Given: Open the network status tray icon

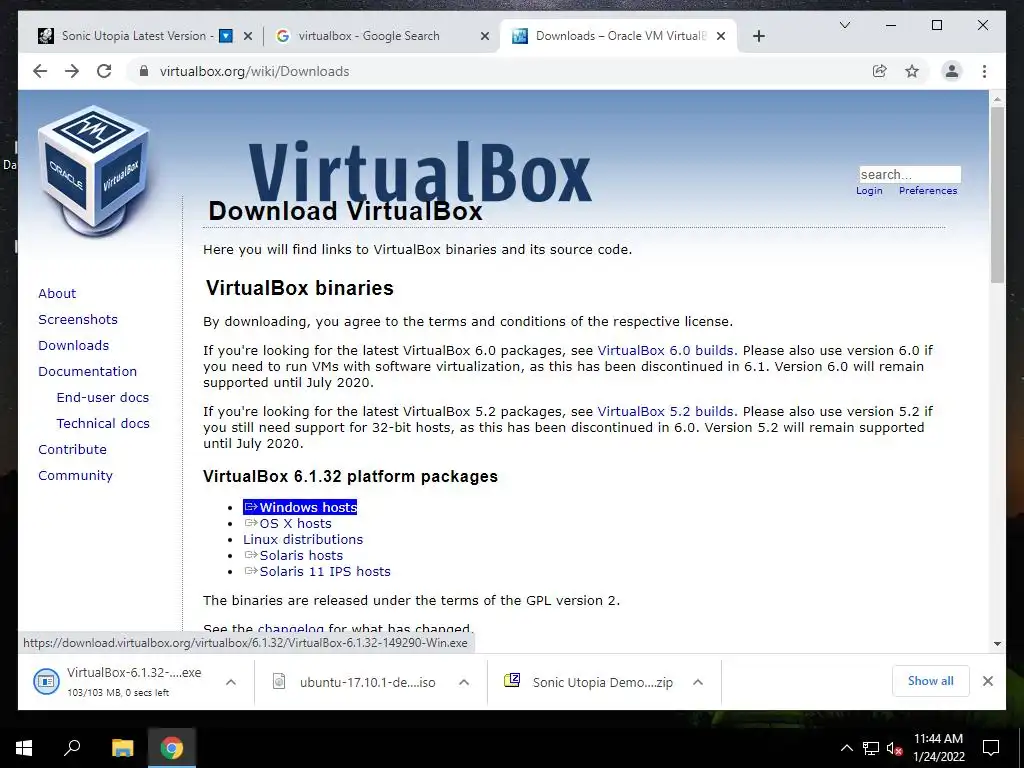Looking at the screenshot, I should pyautogui.click(x=871, y=748).
